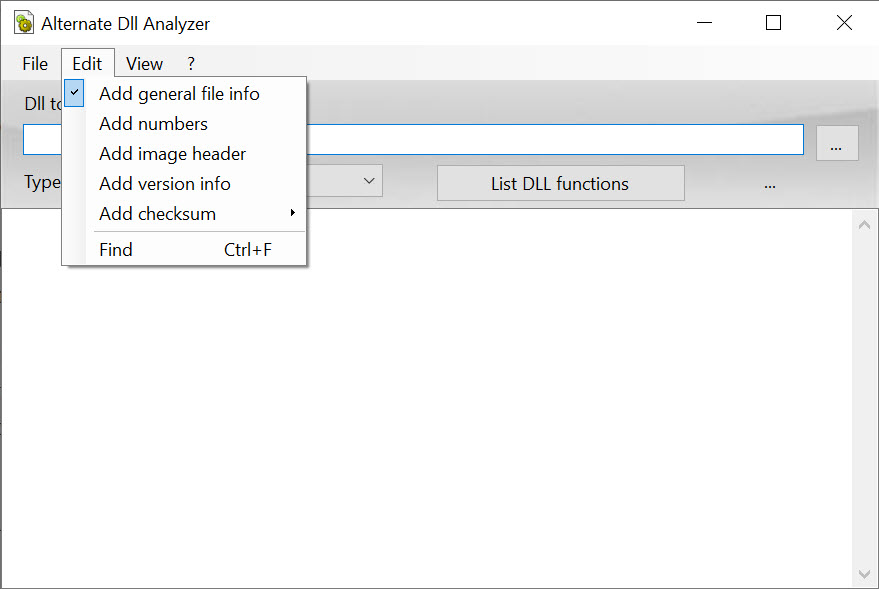879x589 pixels.
Task: Click the scrollbar down arrow
Action: [864, 574]
